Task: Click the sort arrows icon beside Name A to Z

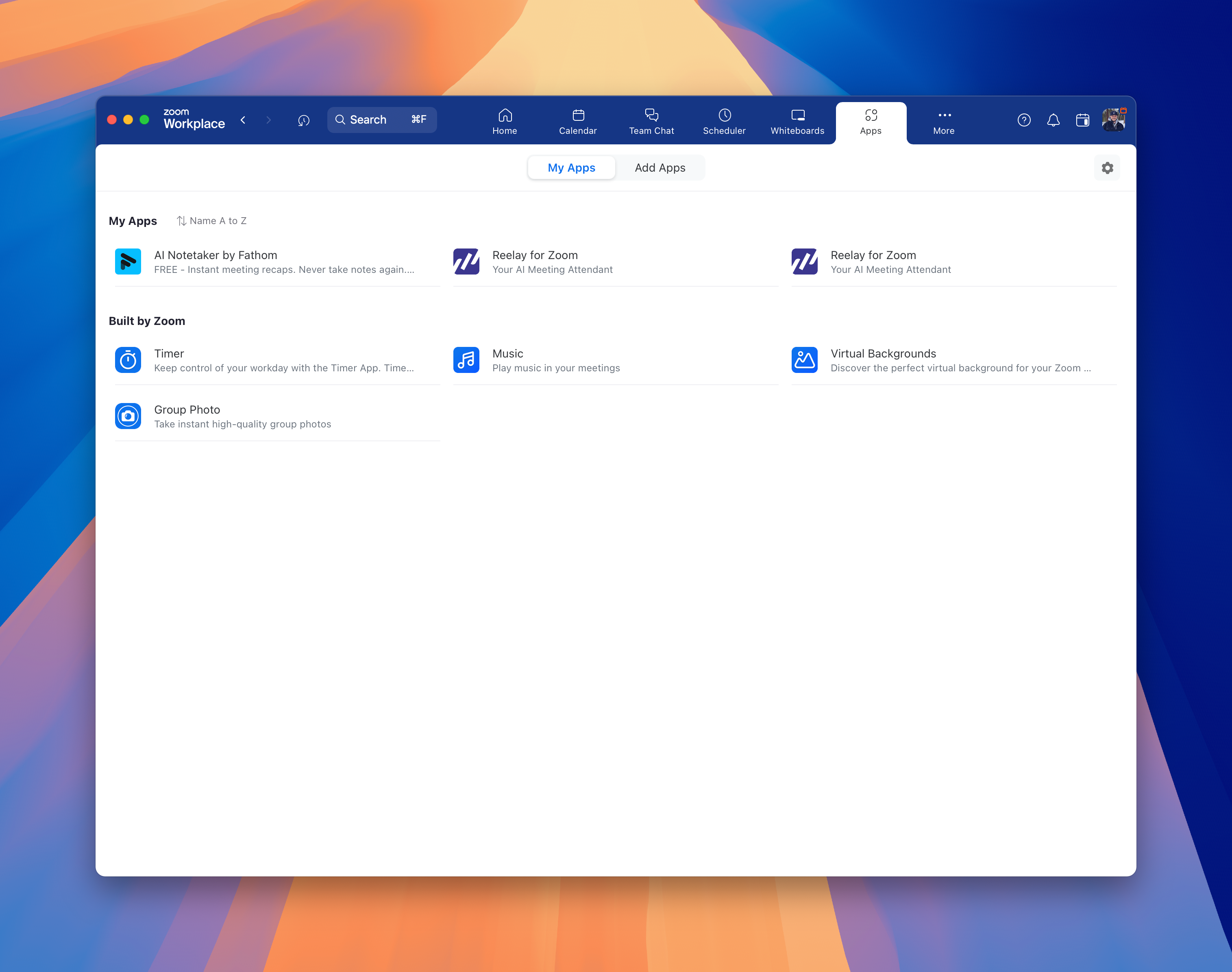Action: [x=181, y=221]
